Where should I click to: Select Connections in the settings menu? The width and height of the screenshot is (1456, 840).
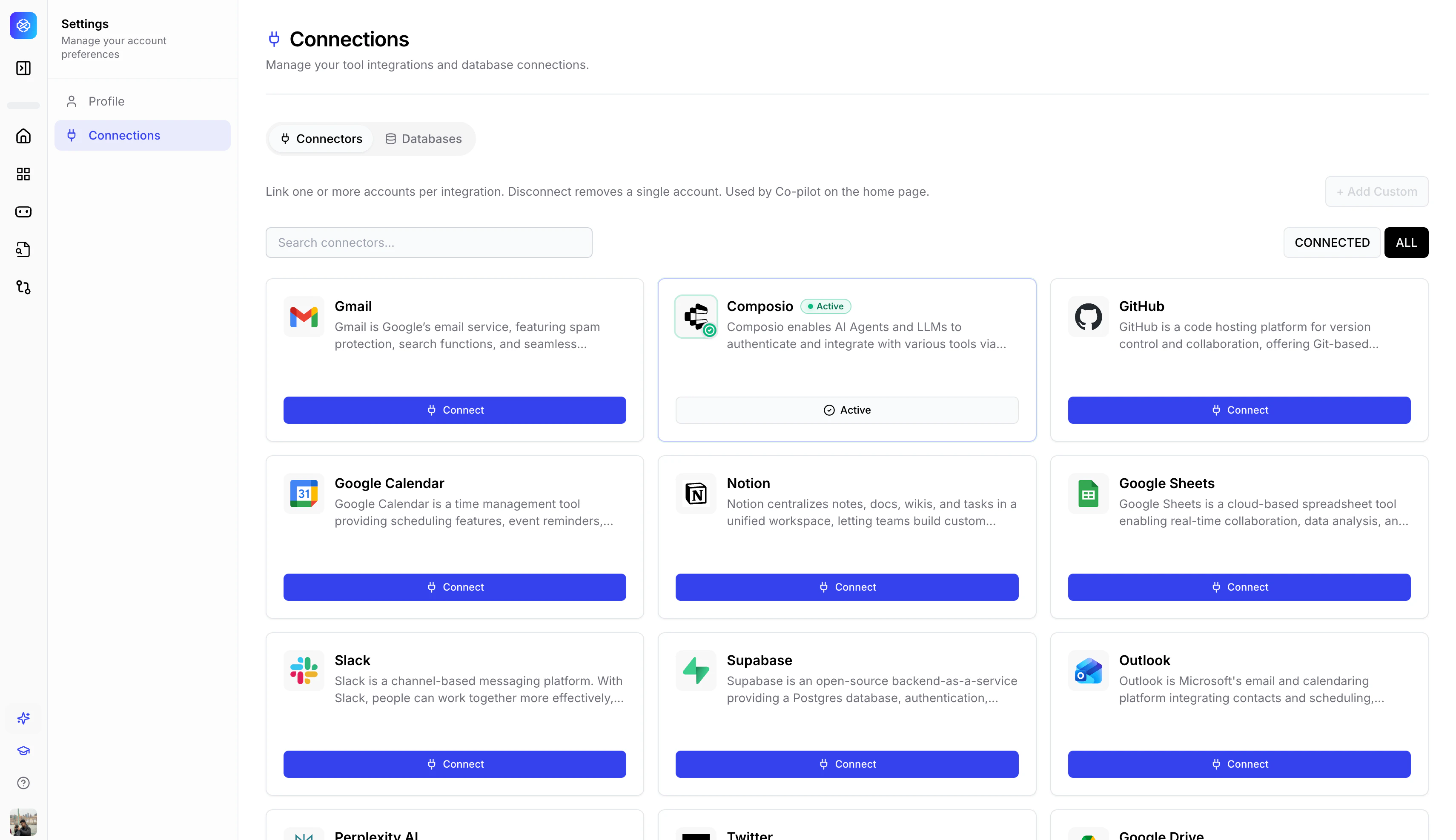[143, 136]
